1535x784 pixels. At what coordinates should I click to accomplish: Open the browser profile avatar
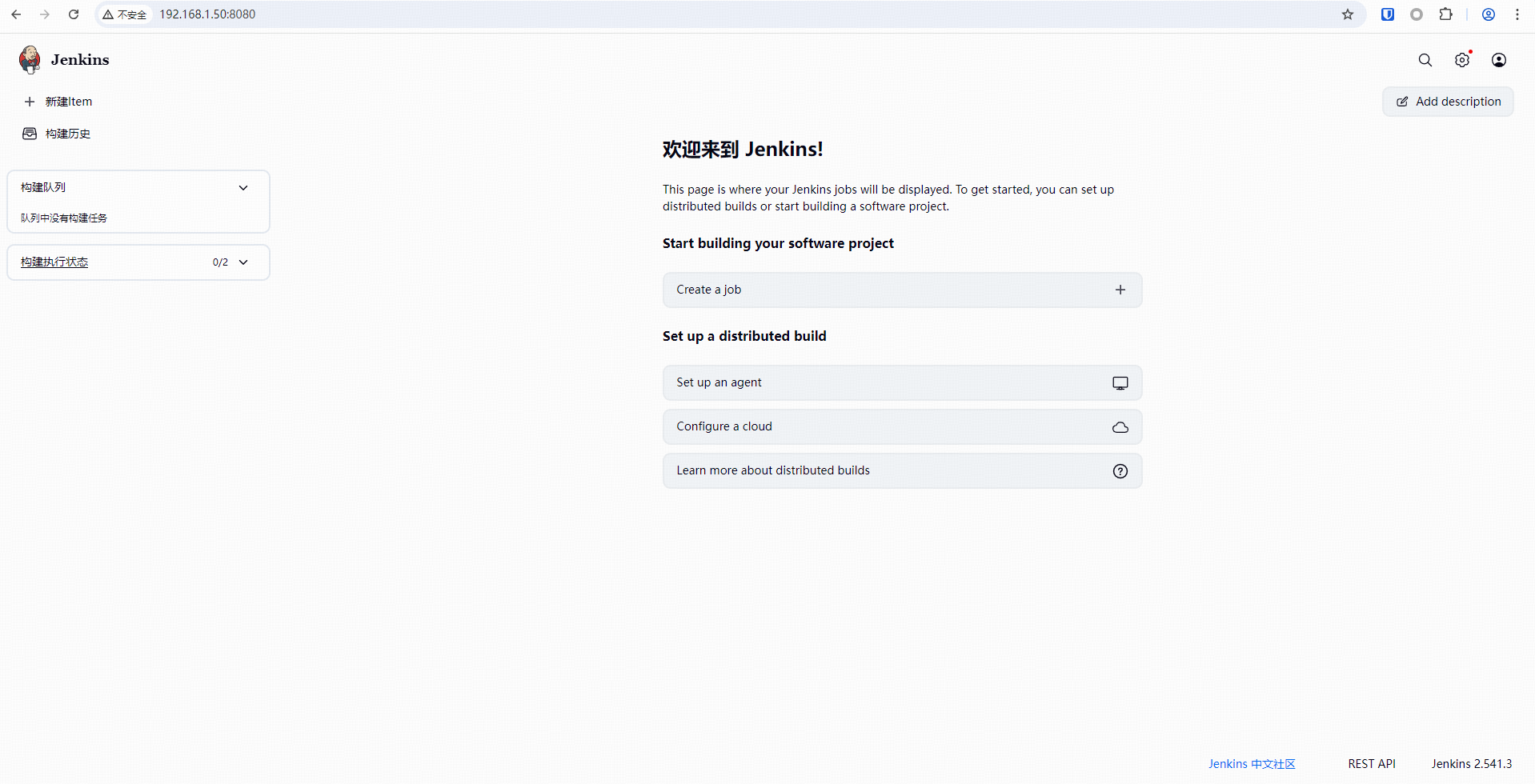coord(1489,14)
